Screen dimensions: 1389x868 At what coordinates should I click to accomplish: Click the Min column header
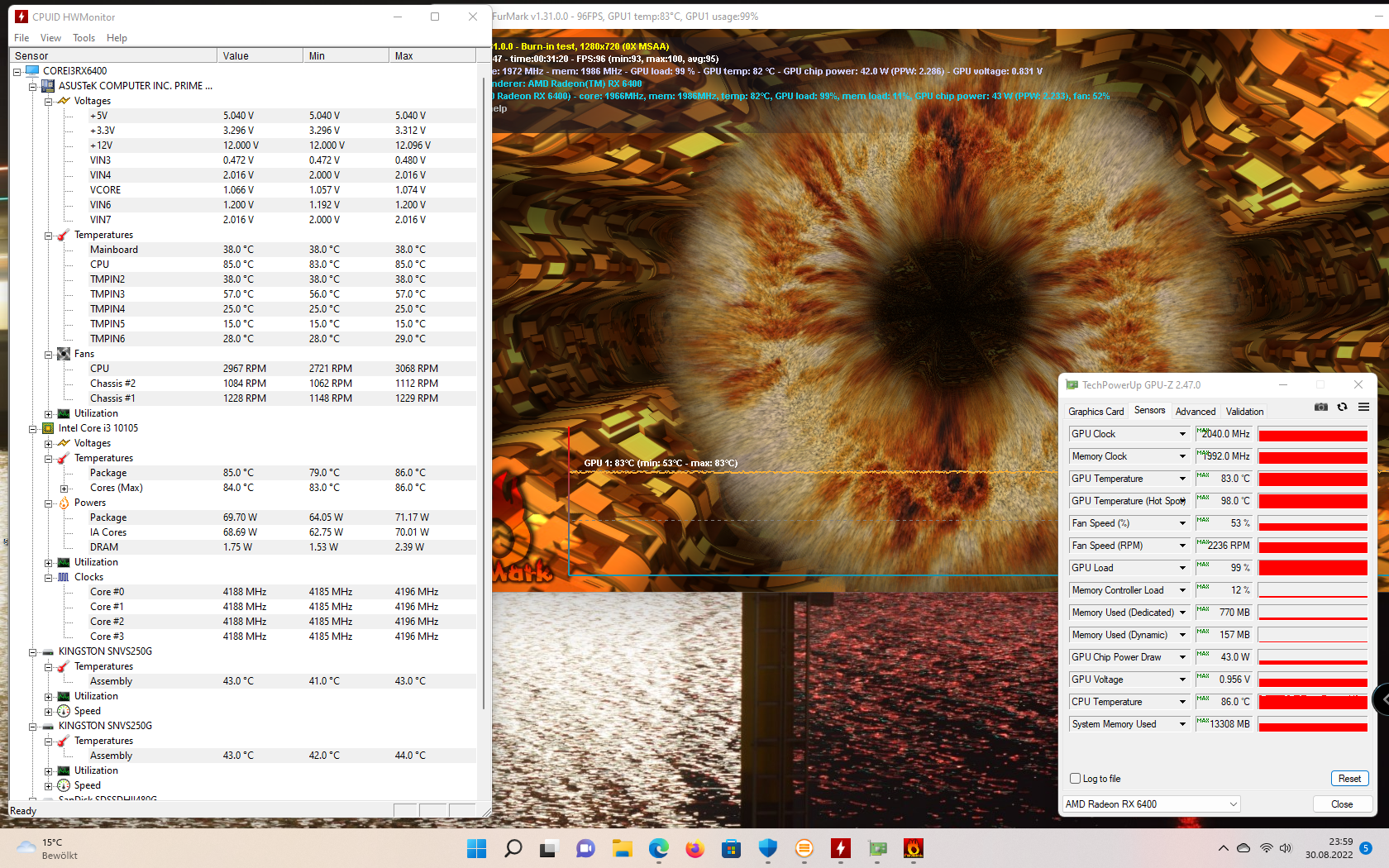coord(346,55)
